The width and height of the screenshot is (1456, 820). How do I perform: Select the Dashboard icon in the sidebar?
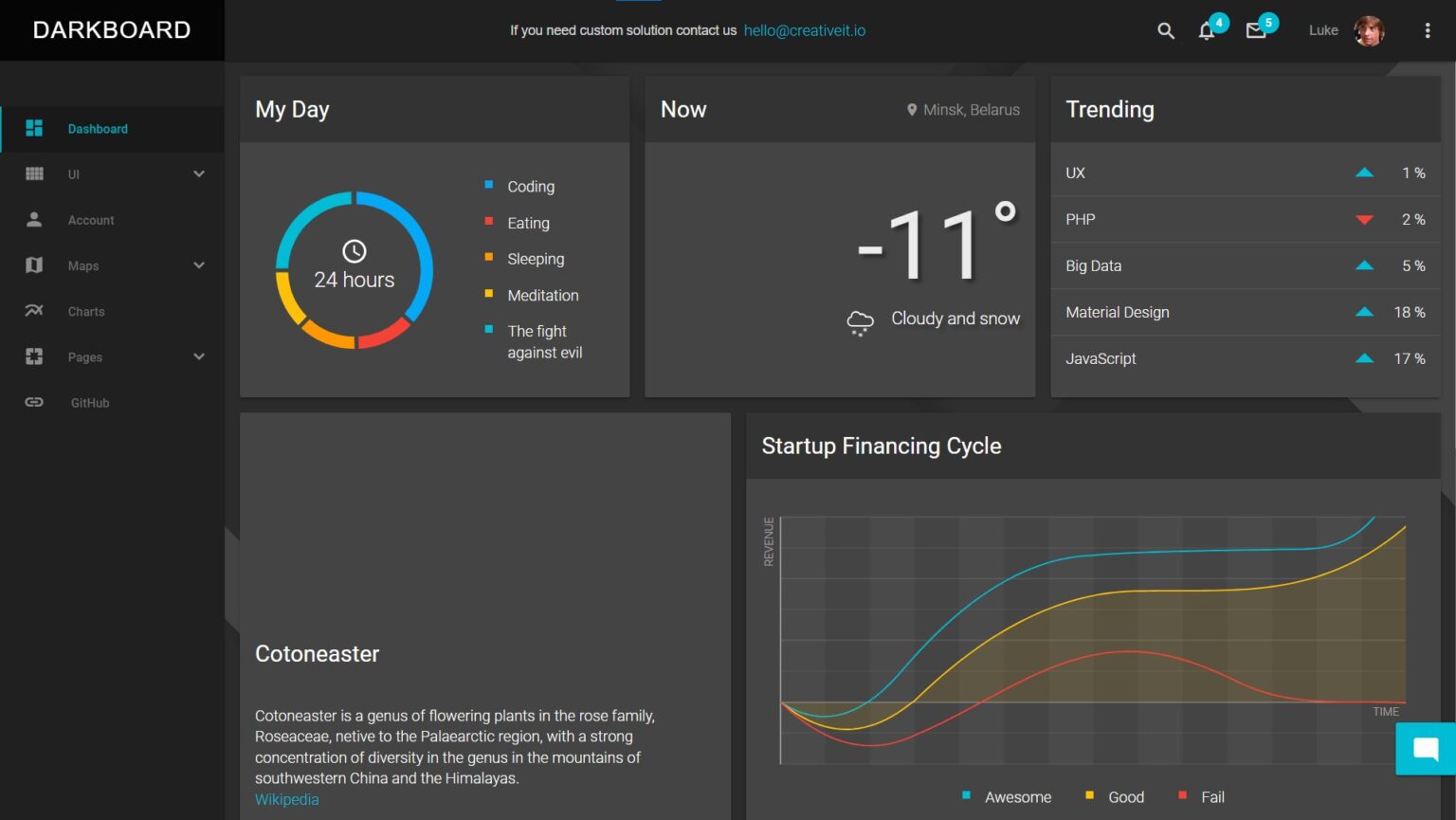pos(34,128)
